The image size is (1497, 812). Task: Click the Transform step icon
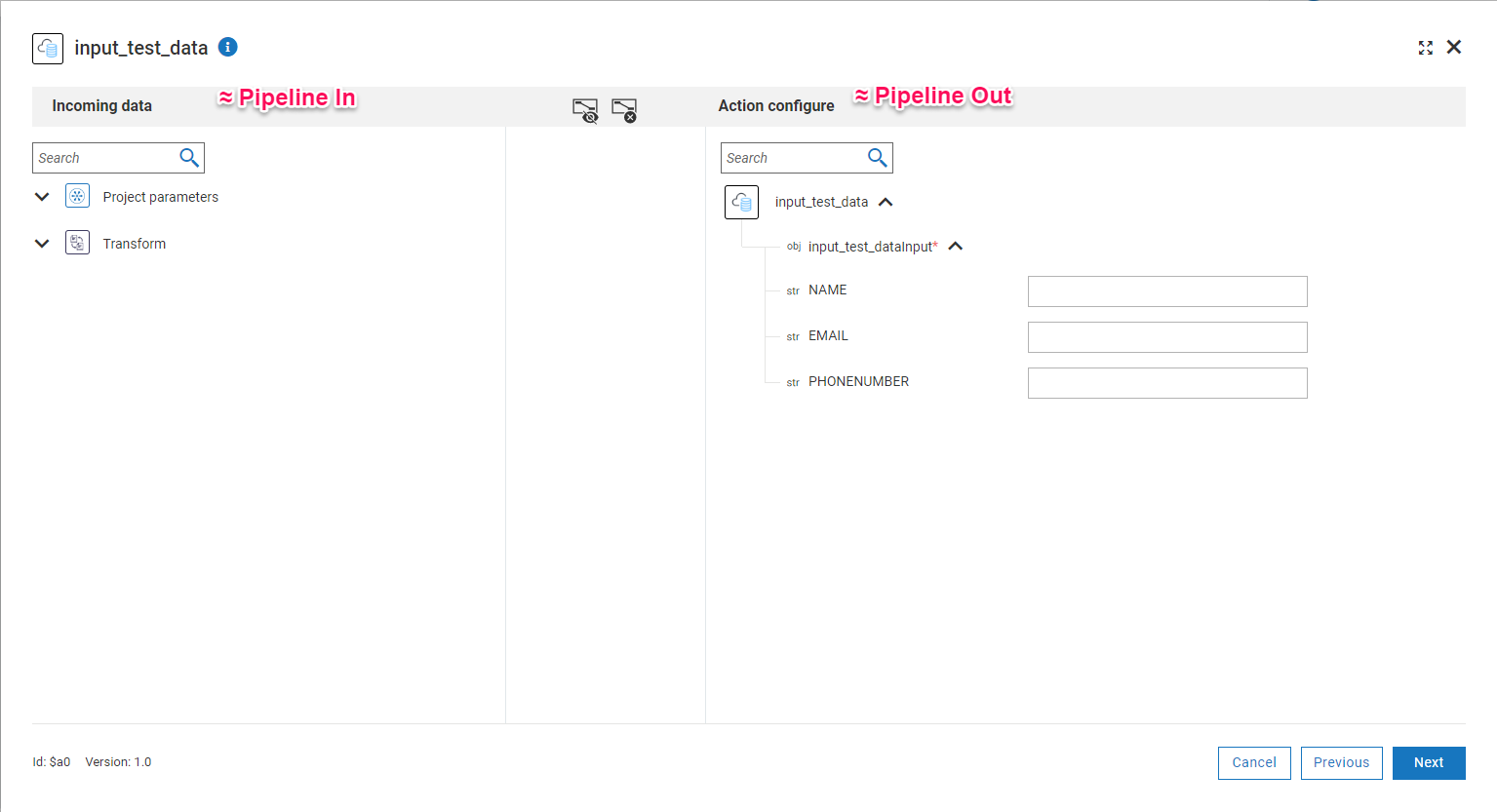pos(77,243)
